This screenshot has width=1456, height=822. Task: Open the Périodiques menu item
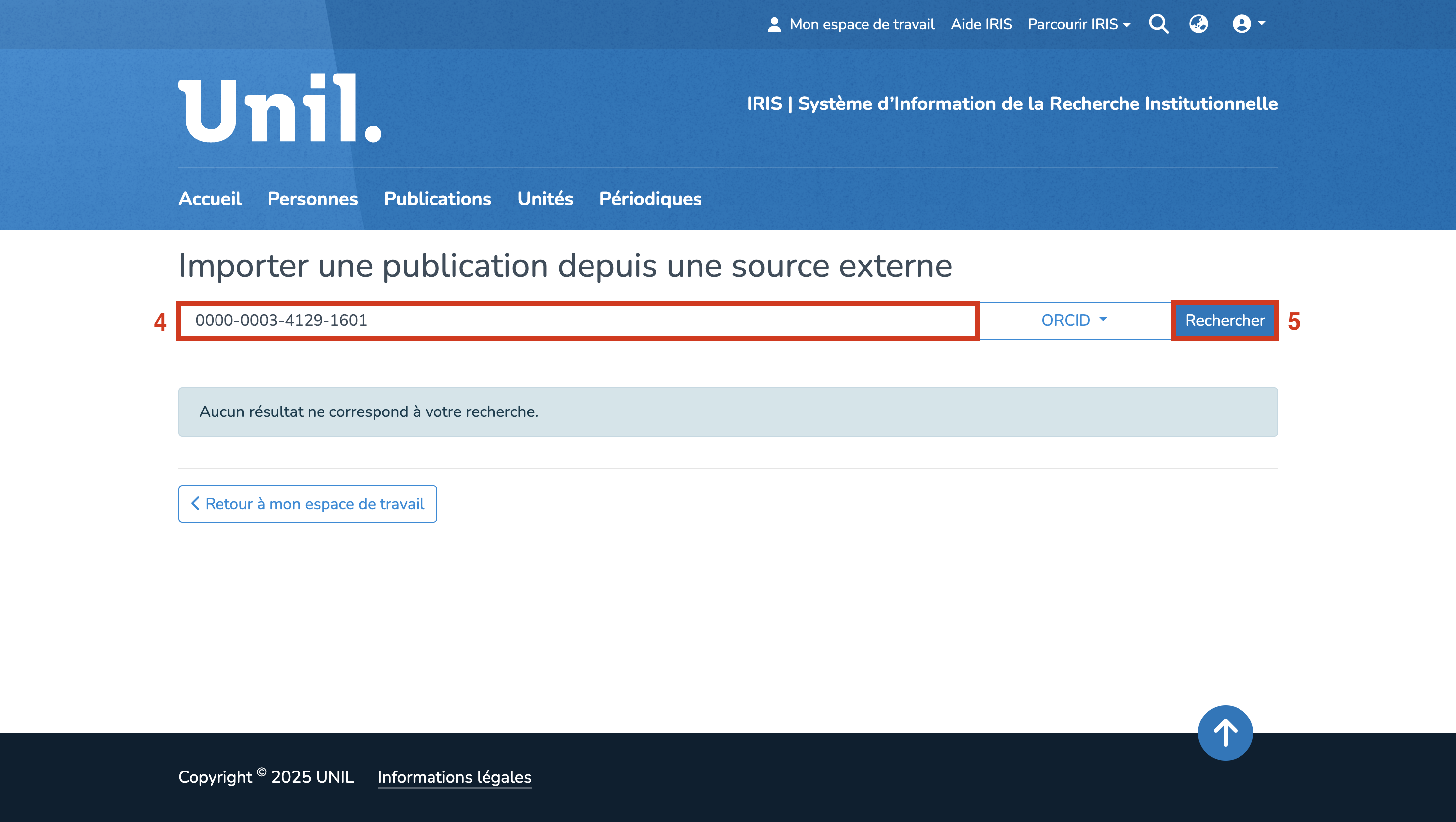pos(650,199)
